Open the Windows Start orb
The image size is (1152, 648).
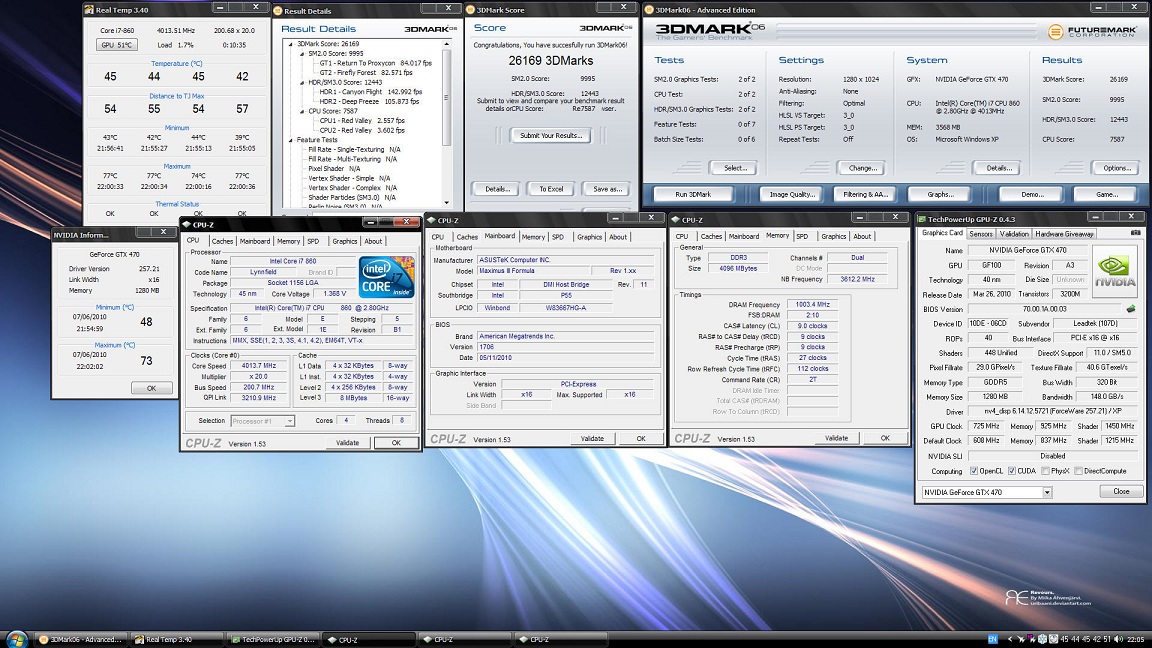click(15, 639)
